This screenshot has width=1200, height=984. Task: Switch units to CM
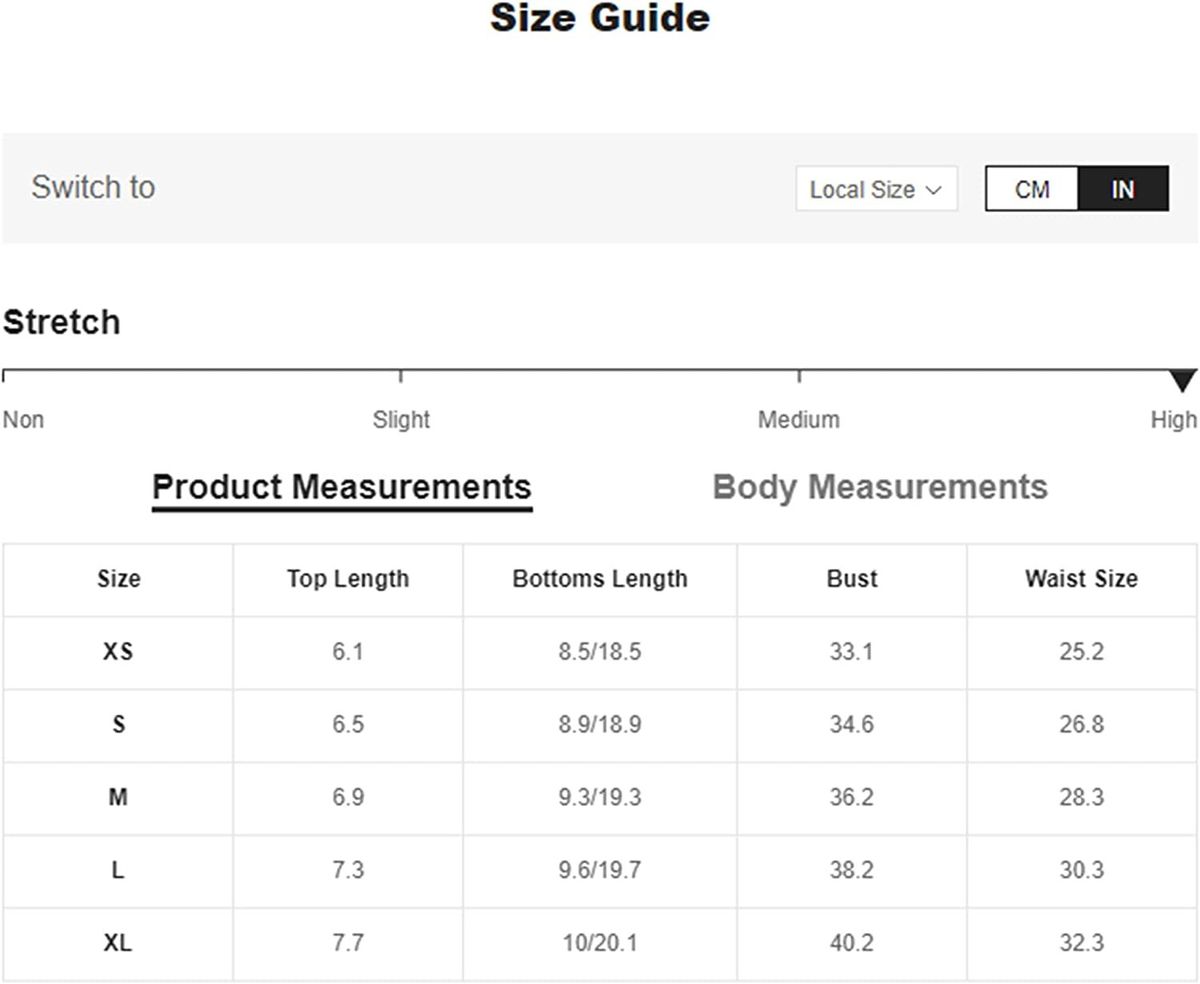1031,189
